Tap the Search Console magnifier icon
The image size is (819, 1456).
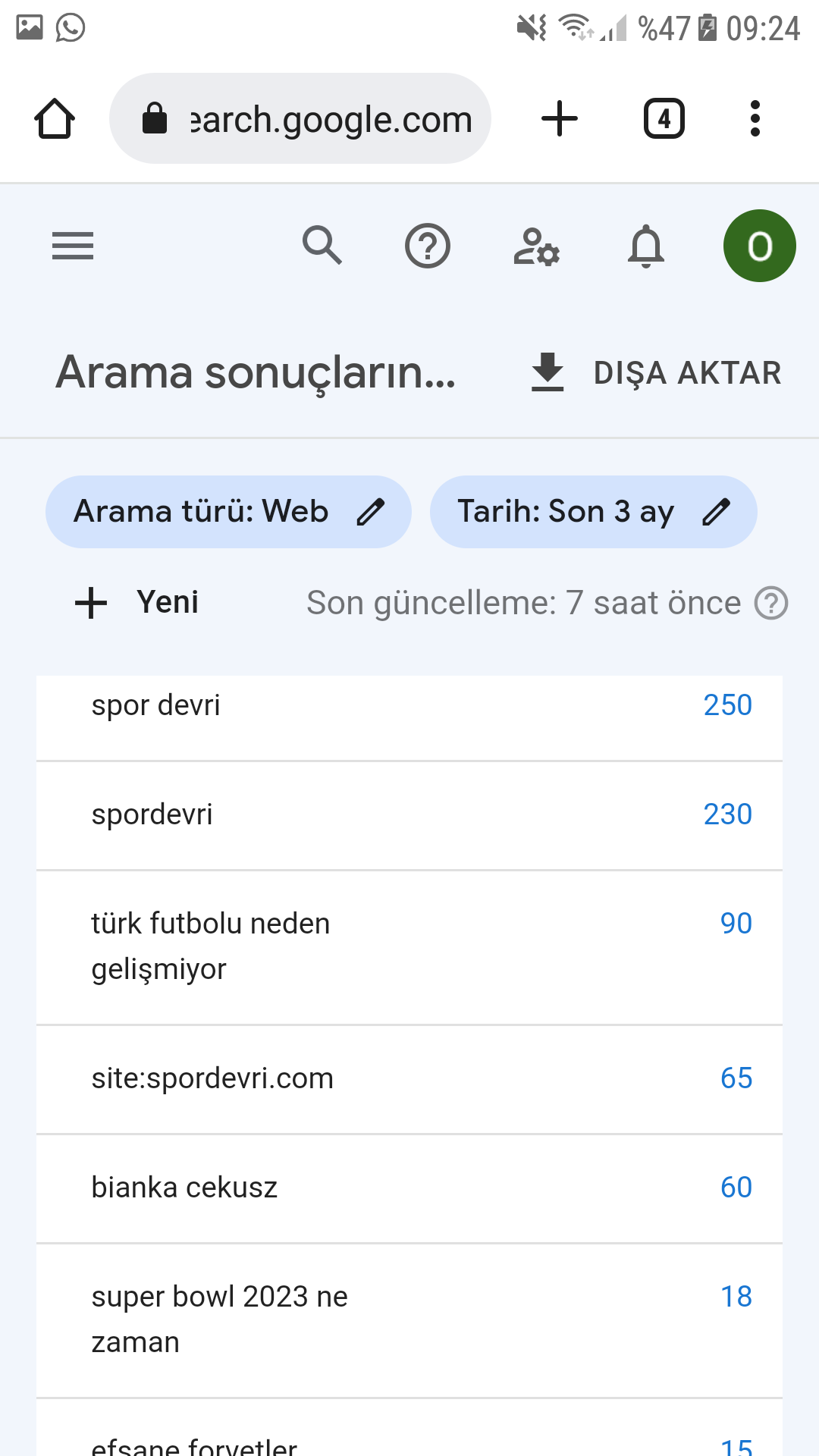322,245
